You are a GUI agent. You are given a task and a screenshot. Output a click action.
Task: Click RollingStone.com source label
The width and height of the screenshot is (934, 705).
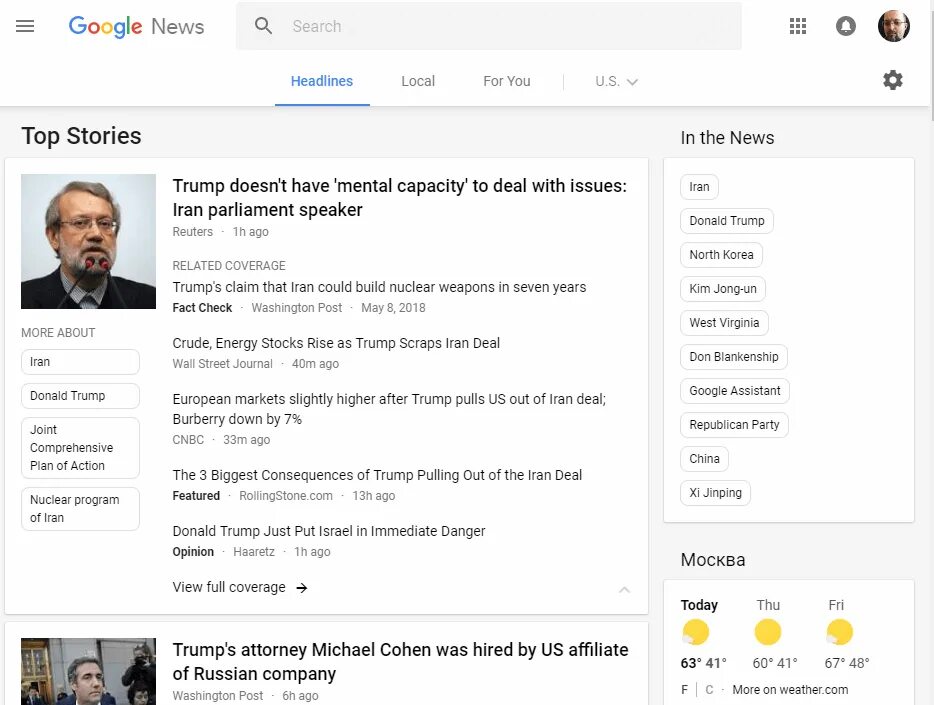[286, 495]
